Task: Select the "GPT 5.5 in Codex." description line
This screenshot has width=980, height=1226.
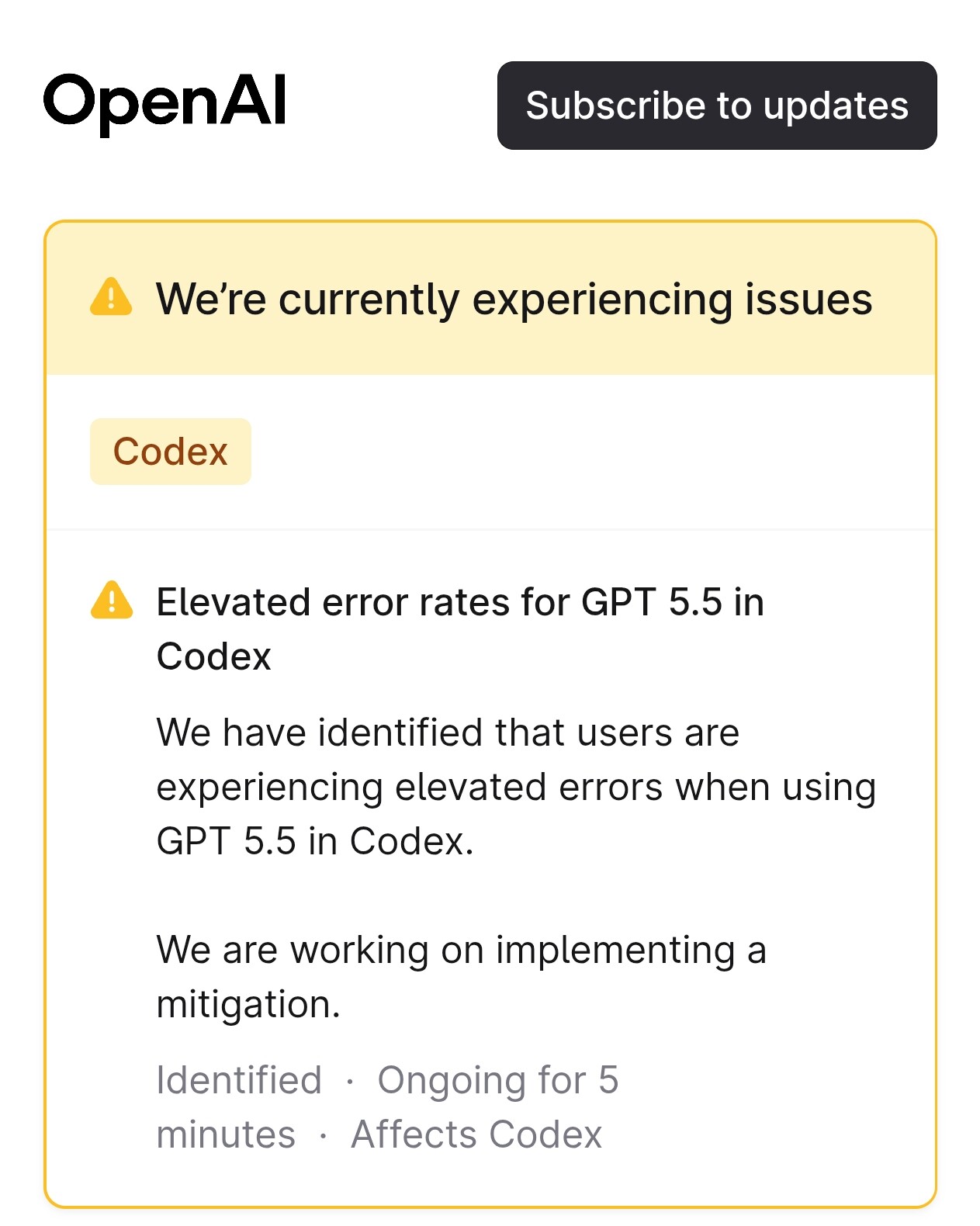Action: click(315, 841)
